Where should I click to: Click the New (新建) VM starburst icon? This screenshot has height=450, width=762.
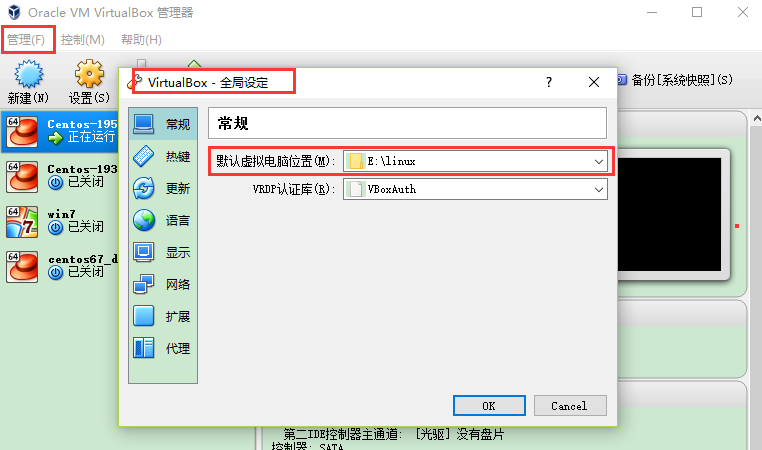[29, 74]
